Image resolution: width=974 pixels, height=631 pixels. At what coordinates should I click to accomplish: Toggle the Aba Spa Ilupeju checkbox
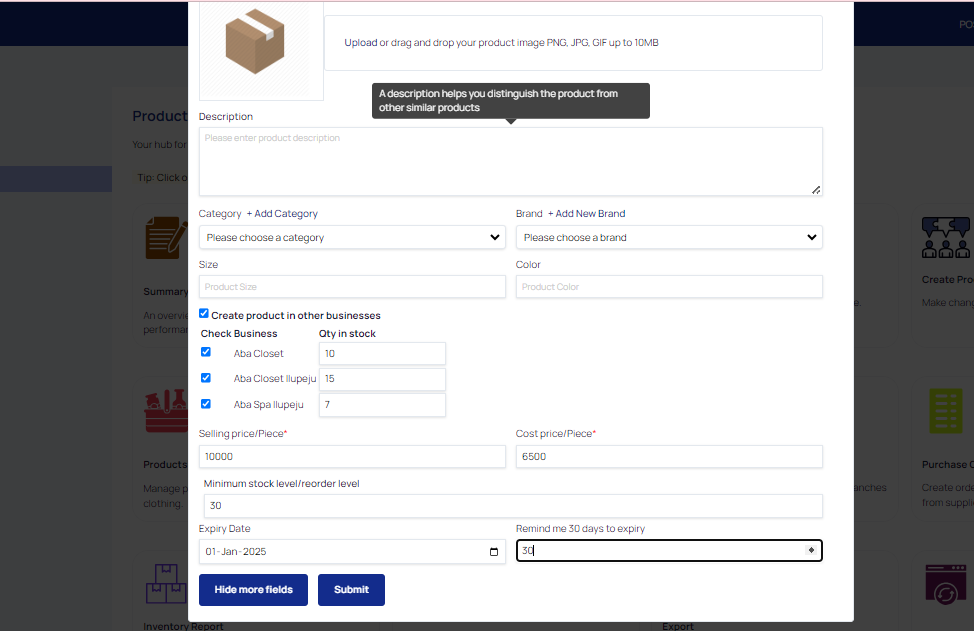[x=206, y=404]
